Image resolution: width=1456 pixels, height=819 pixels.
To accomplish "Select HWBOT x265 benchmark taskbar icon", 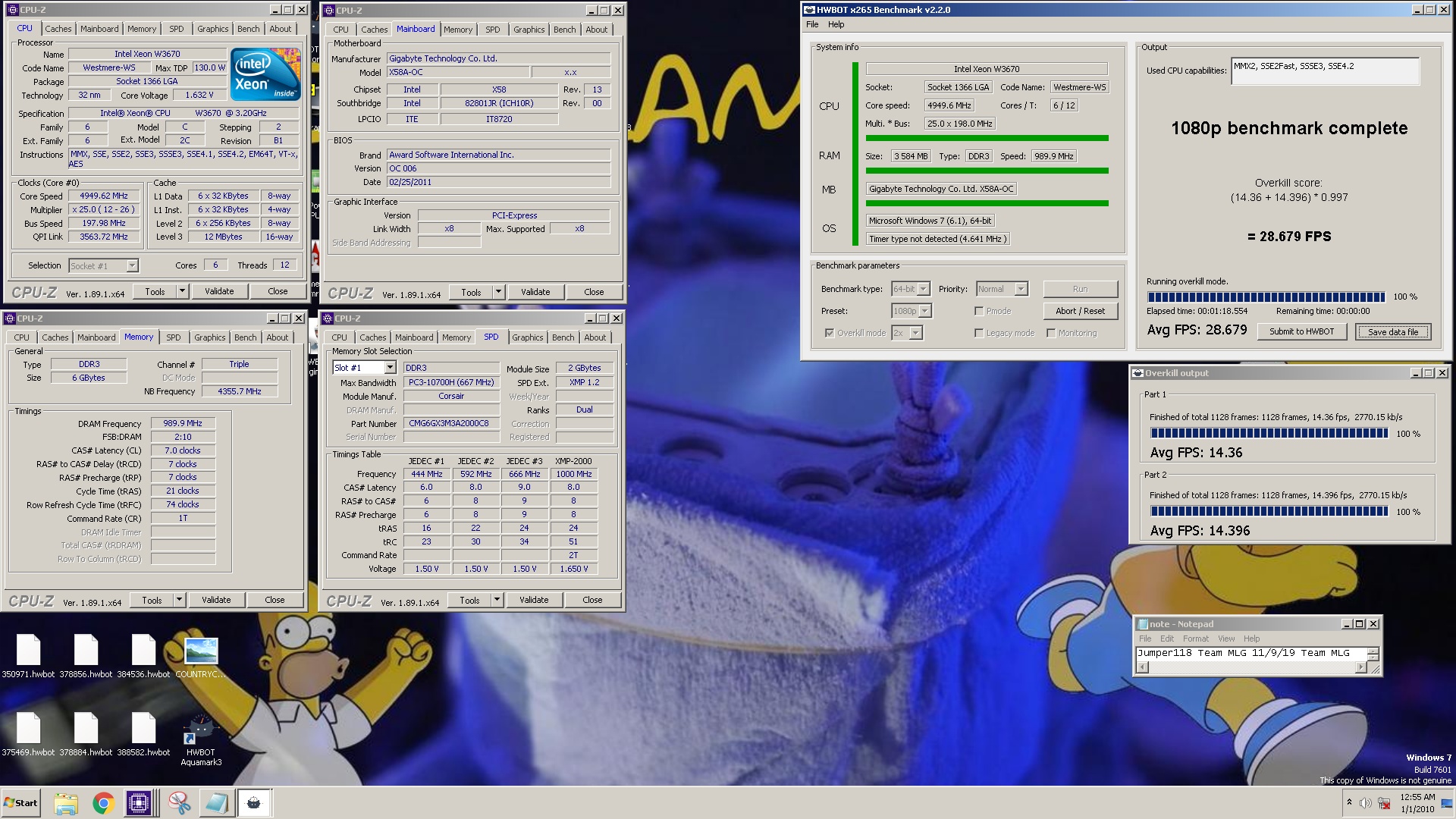I will (x=254, y=803).
